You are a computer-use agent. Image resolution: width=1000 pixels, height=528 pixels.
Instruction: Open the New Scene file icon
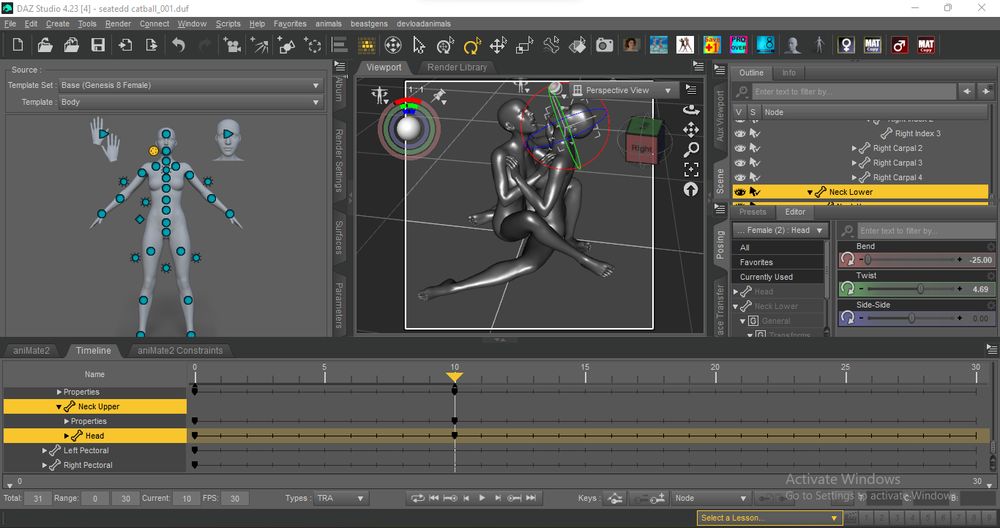click(x=18, y=45)
